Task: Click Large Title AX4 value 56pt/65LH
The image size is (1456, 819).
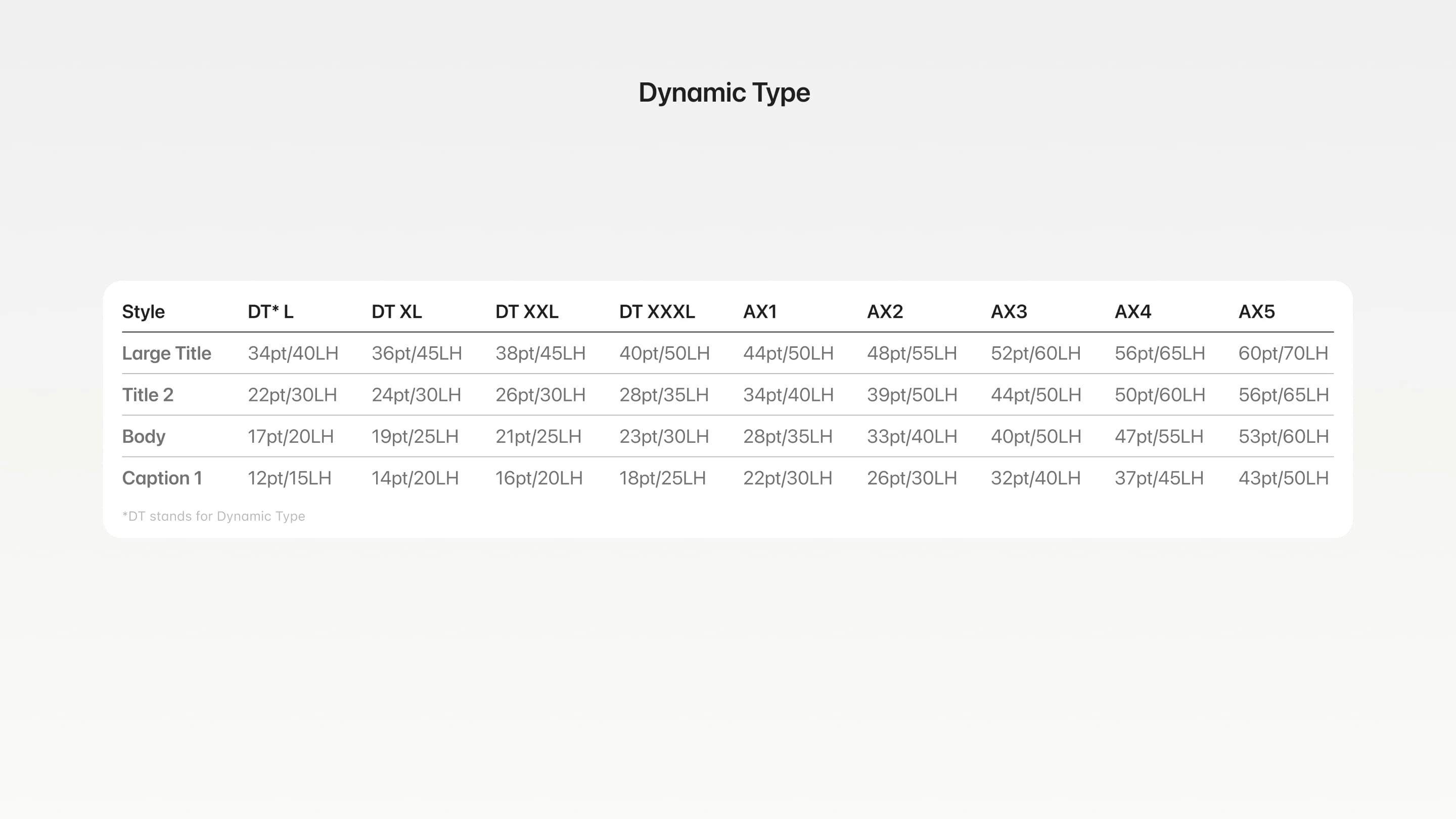Action: pos(1160,353)
